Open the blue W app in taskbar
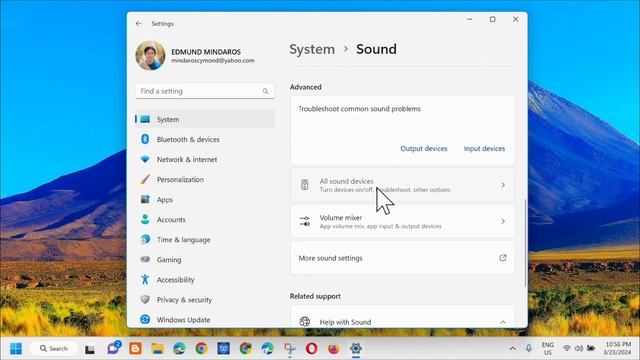This screenshot has width=640, height=360. 223,349
